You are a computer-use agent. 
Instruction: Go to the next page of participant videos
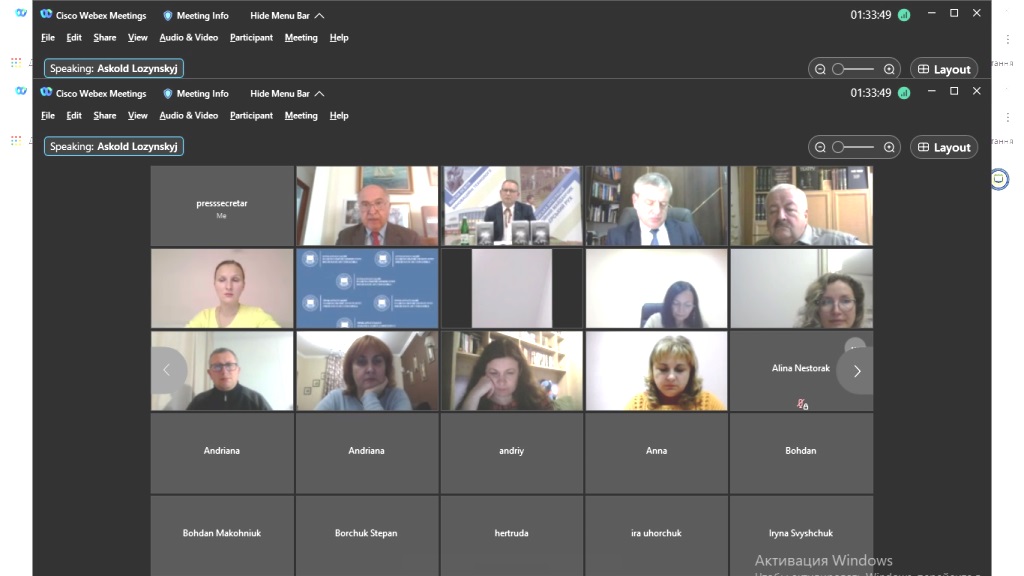click(856, 371)
